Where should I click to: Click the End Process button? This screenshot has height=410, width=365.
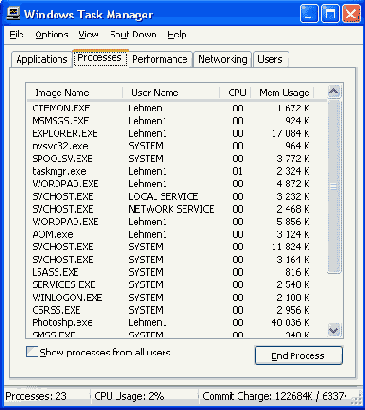pos(298,356)
